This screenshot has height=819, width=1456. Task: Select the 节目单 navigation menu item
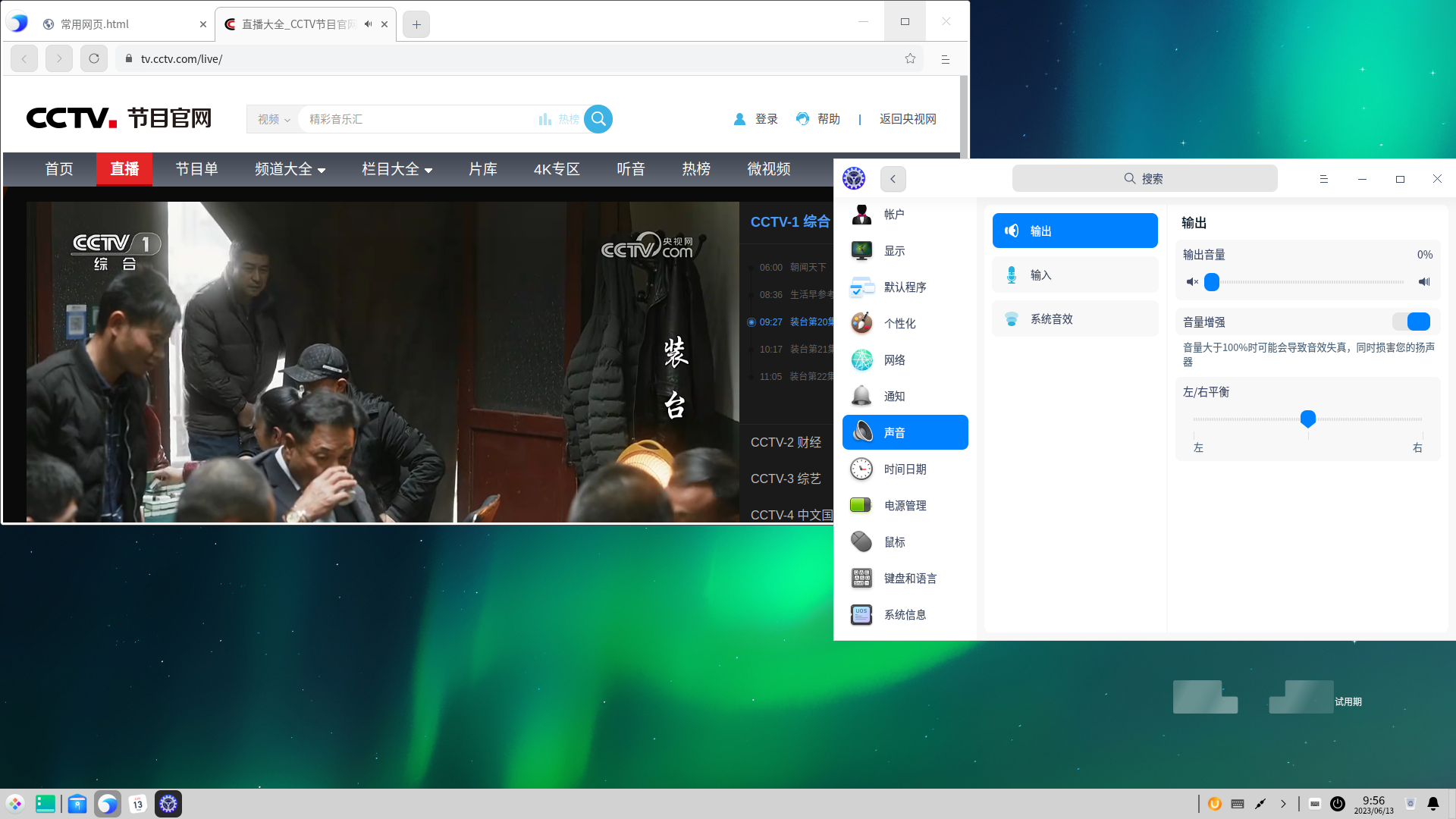coord(196,169)
